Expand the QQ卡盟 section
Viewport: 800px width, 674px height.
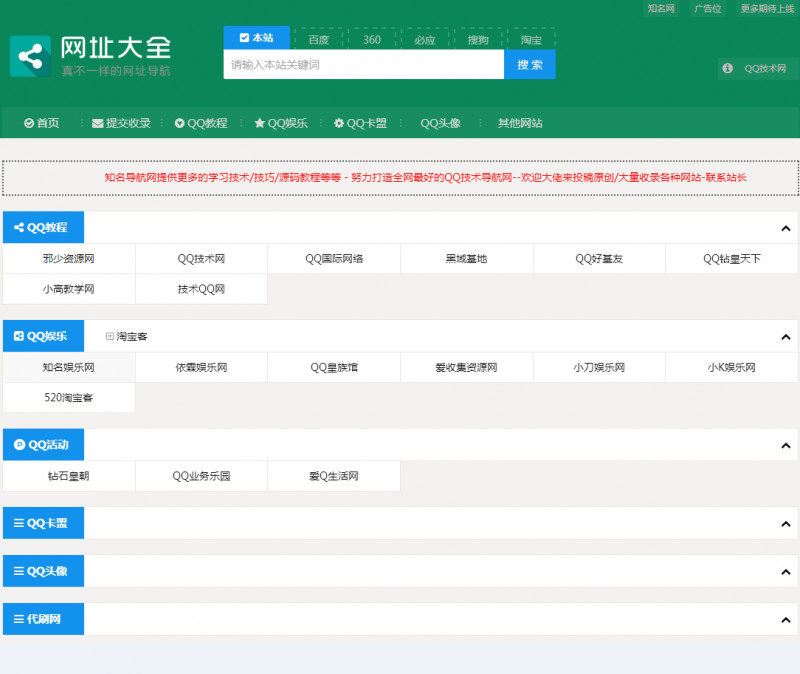click(x=785, y=522)
